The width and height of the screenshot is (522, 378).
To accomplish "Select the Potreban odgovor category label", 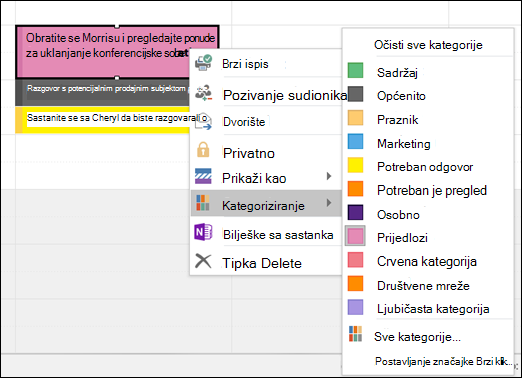I will [425, 167].
